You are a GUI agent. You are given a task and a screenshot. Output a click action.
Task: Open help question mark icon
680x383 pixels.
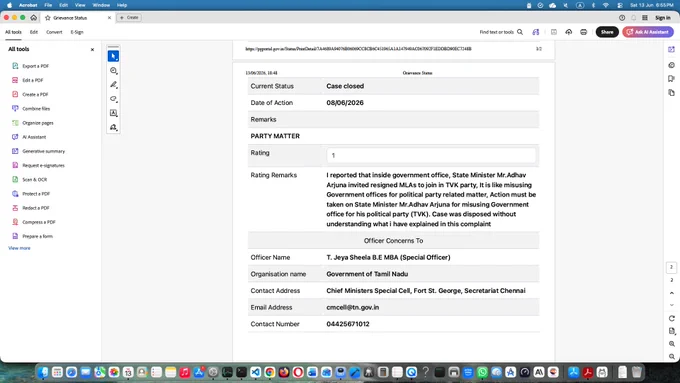tap(622, 18)
